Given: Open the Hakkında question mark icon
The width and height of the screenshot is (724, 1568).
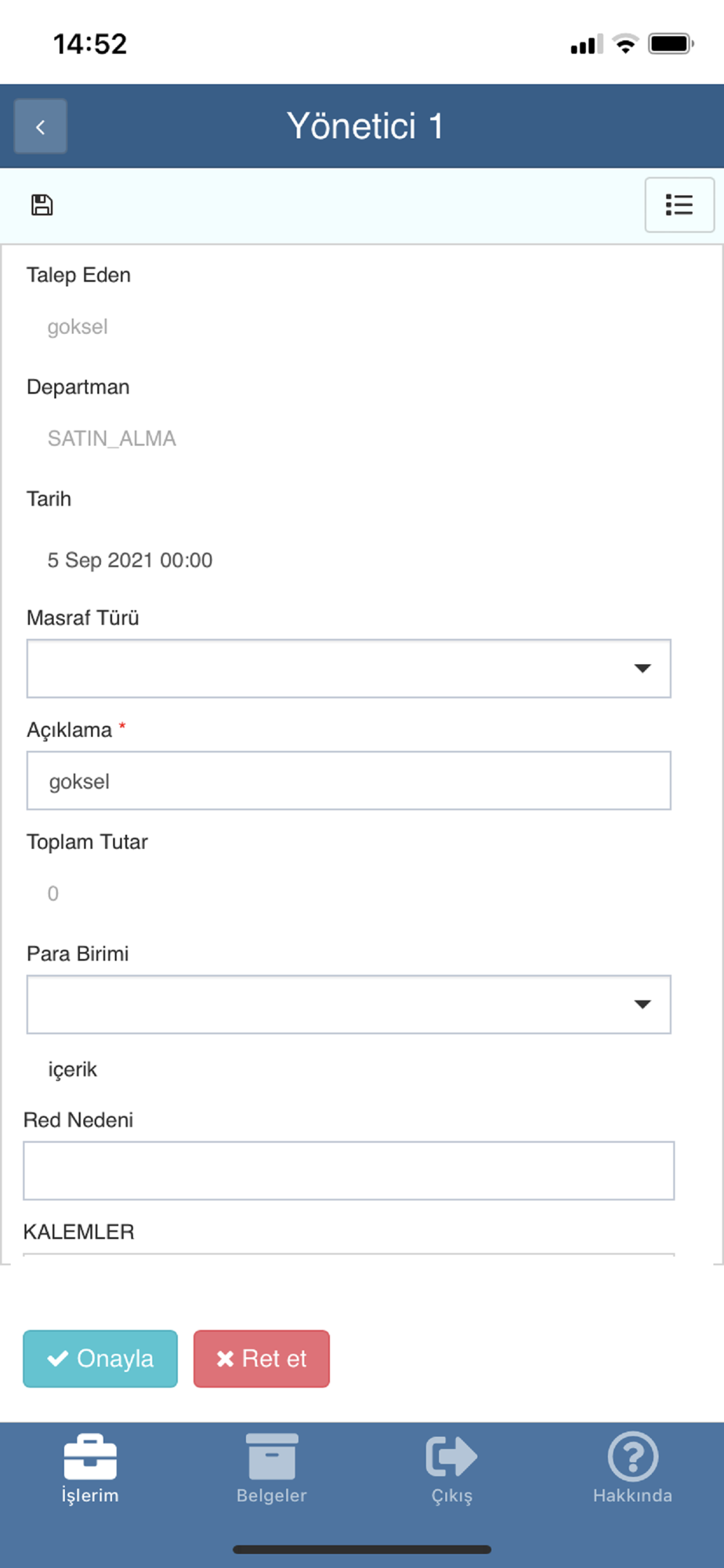Looking at the screenshot, I should click(x=632, y=1457).
